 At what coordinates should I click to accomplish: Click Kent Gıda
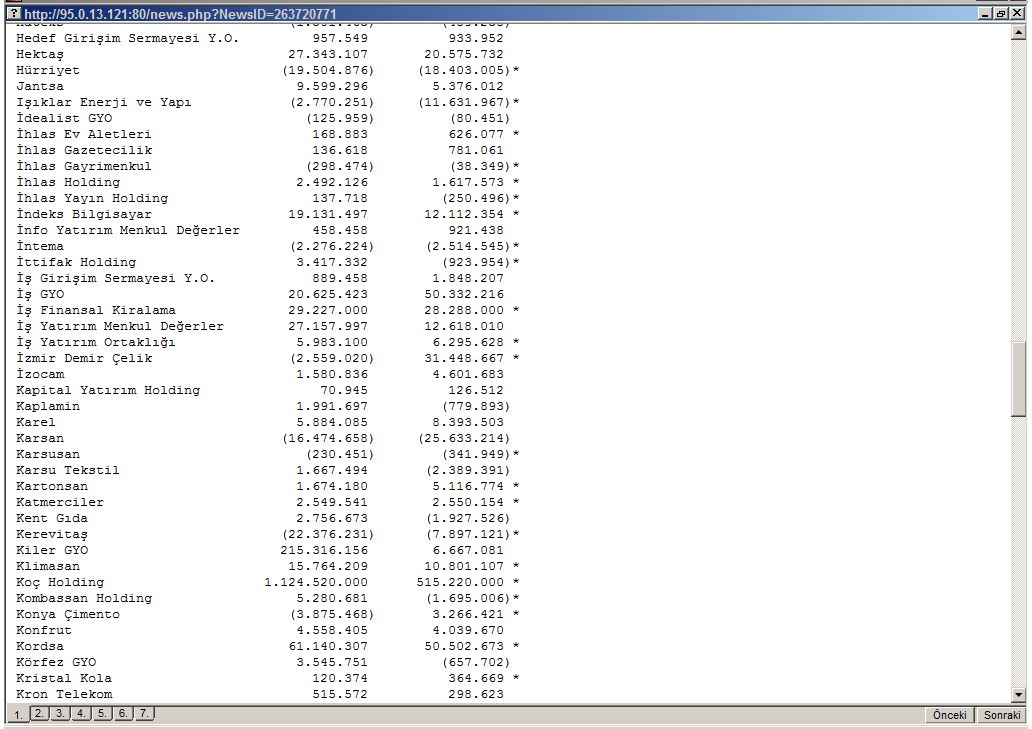[x=51, y=518]
